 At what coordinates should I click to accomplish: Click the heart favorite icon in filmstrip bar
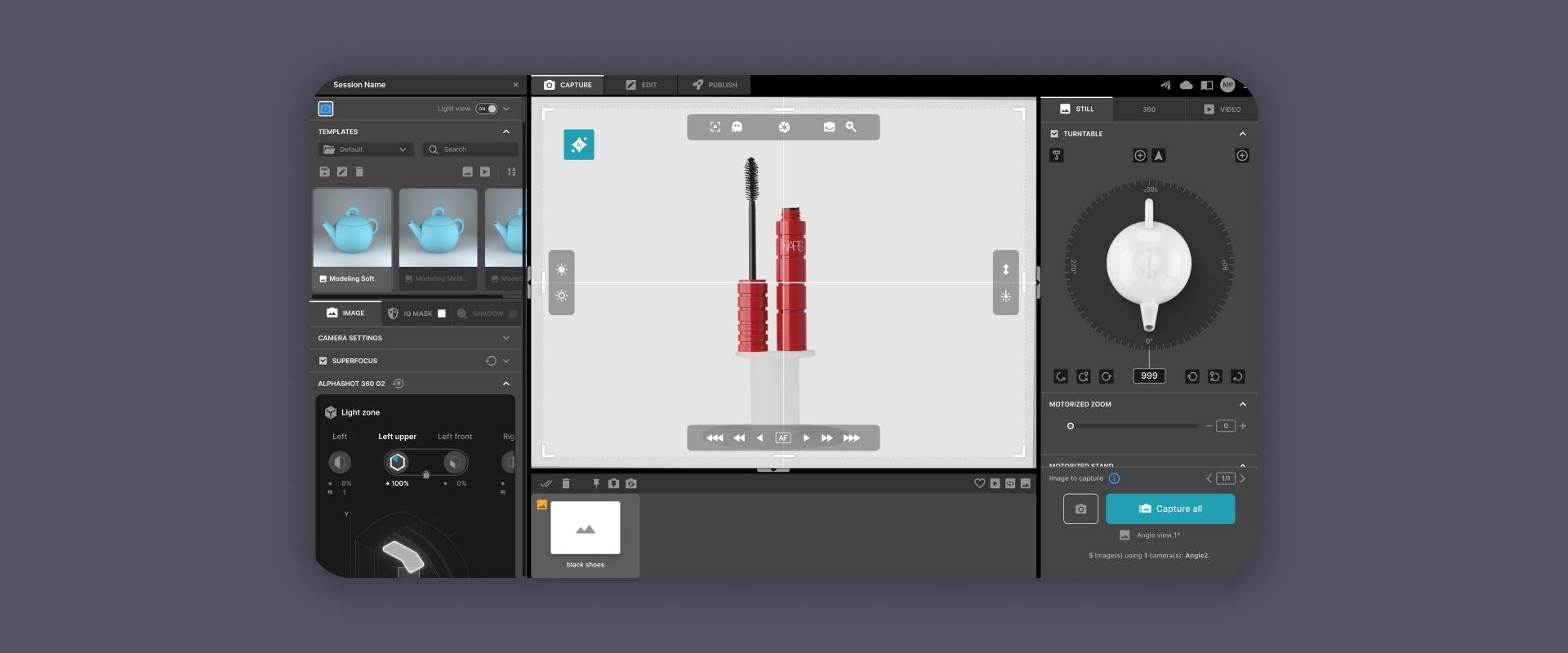(x=979, y=484)
